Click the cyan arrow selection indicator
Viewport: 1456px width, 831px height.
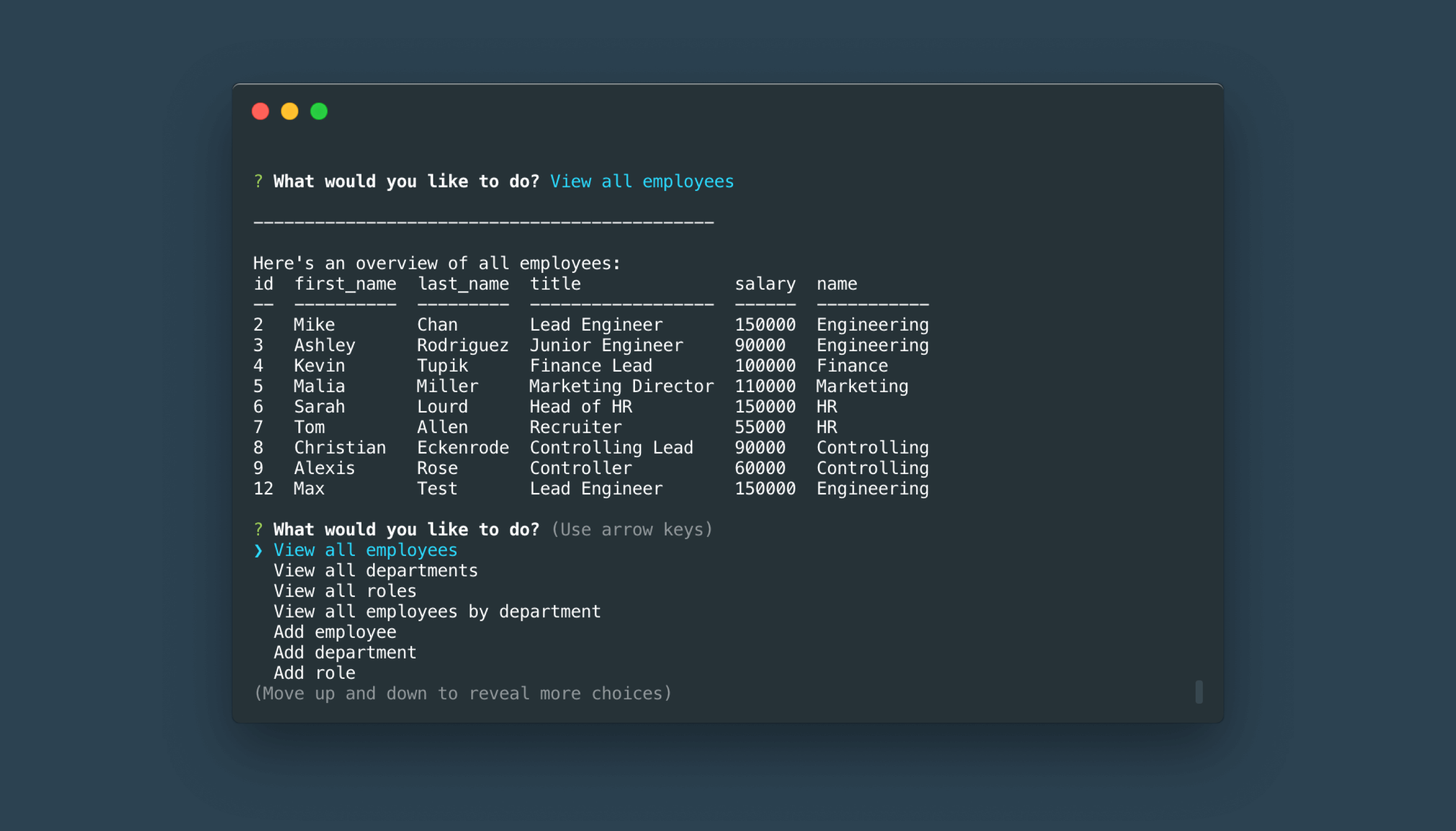click(256, 549)
